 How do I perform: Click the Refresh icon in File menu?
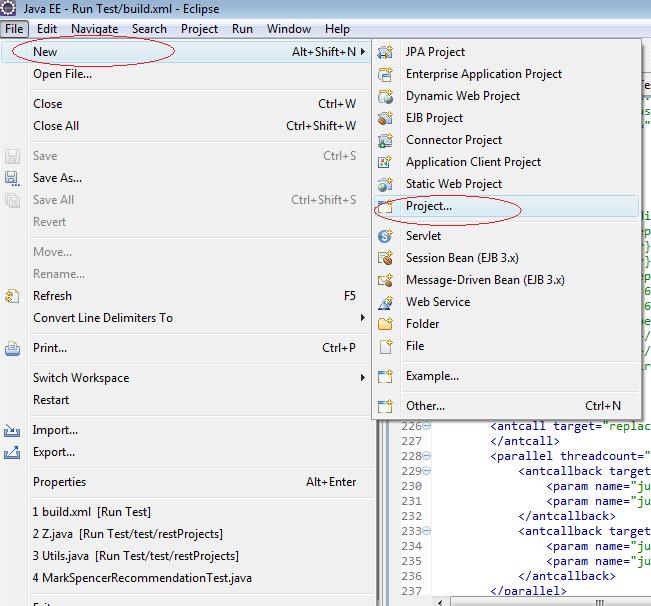(x=12, y=296)
